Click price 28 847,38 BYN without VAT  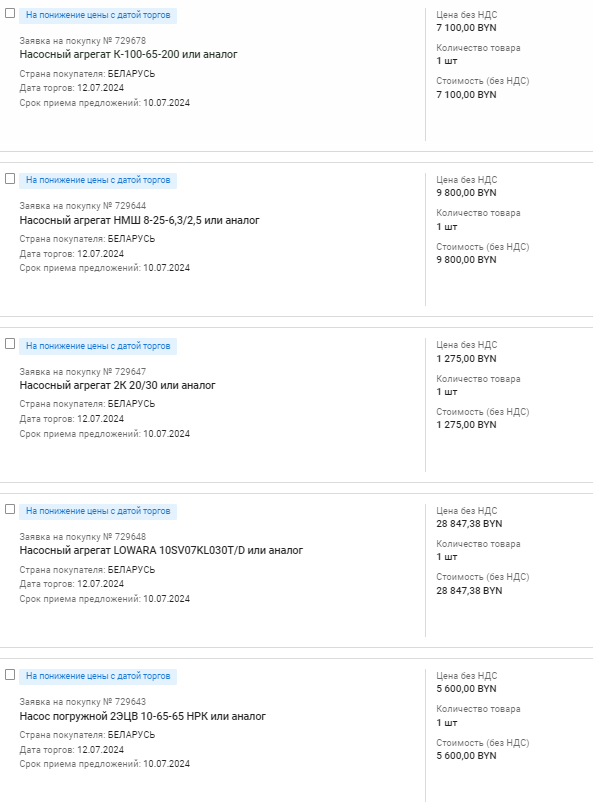coord(469,524)
